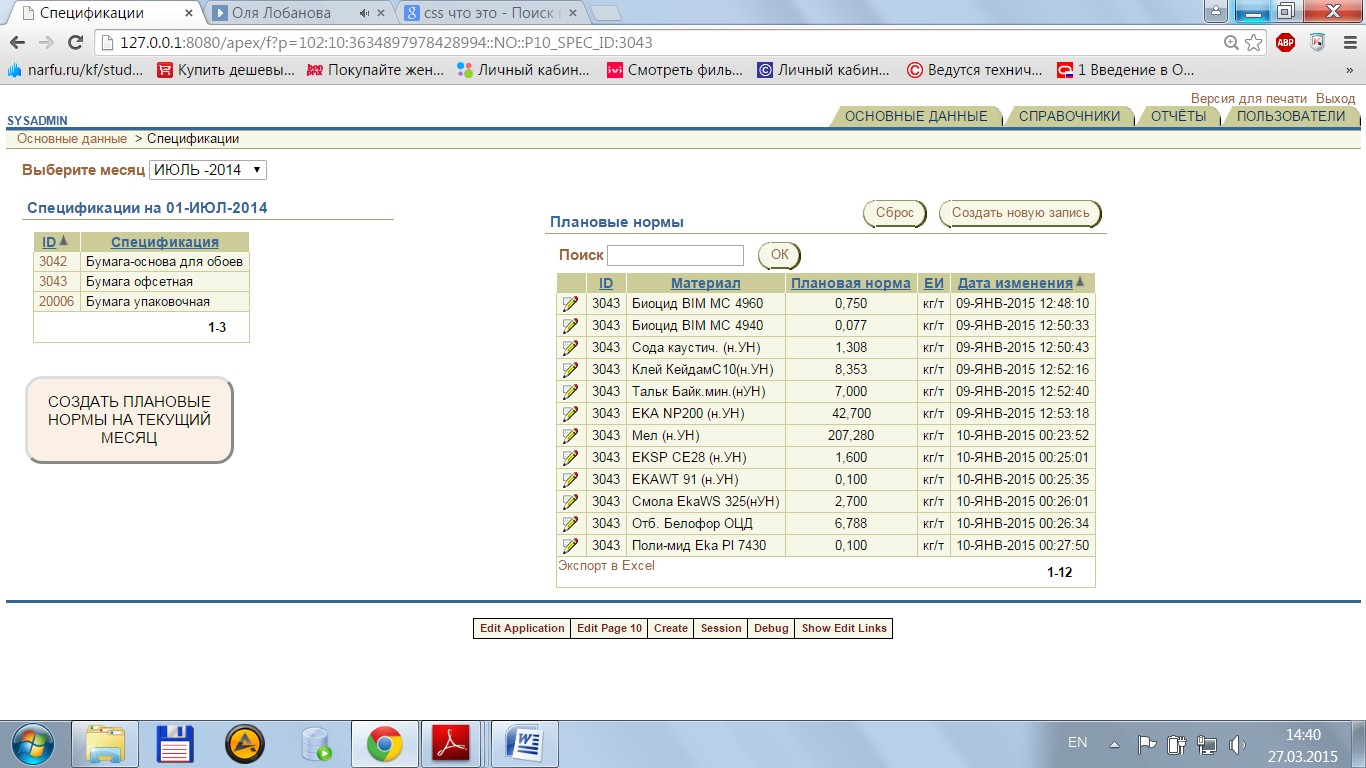Click Edit Application in developer toolbar

[522, 628]
